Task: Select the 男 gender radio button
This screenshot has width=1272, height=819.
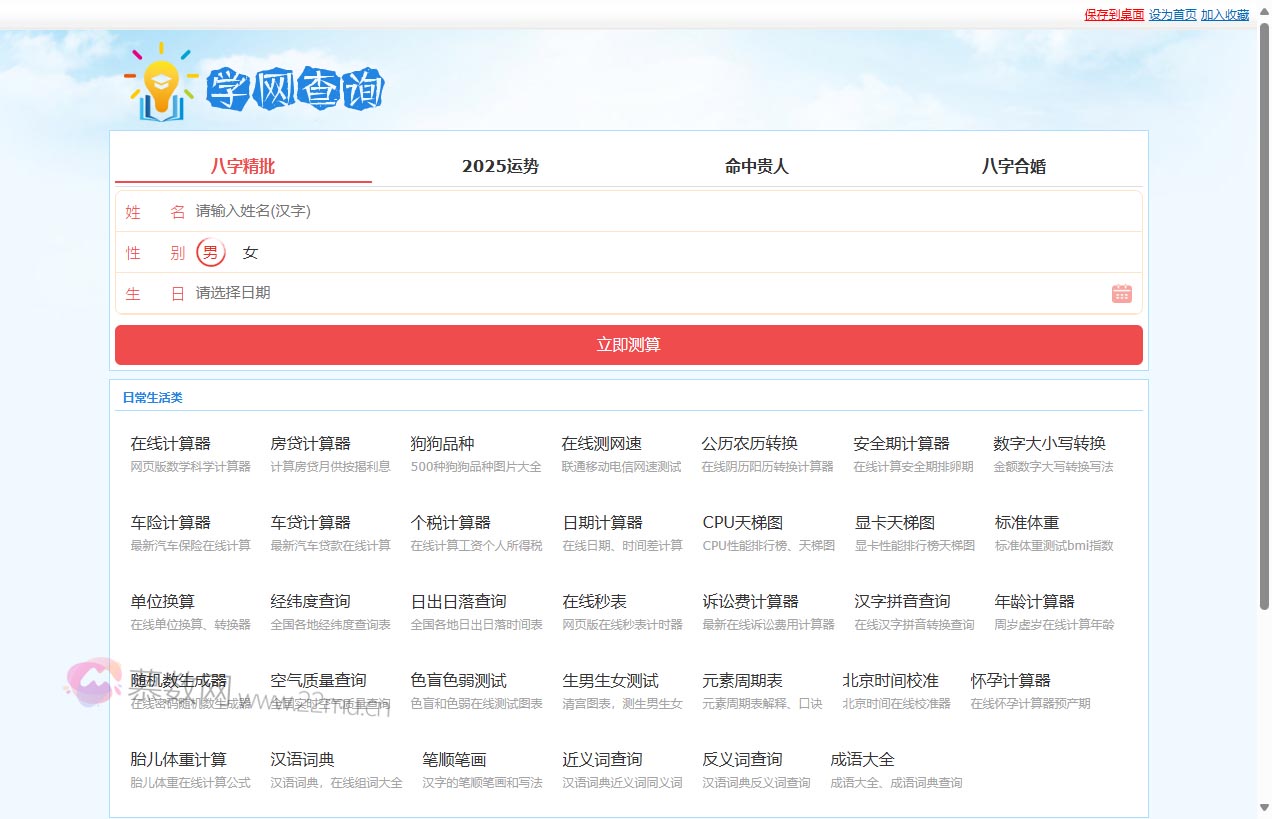Action: (209, 252)
